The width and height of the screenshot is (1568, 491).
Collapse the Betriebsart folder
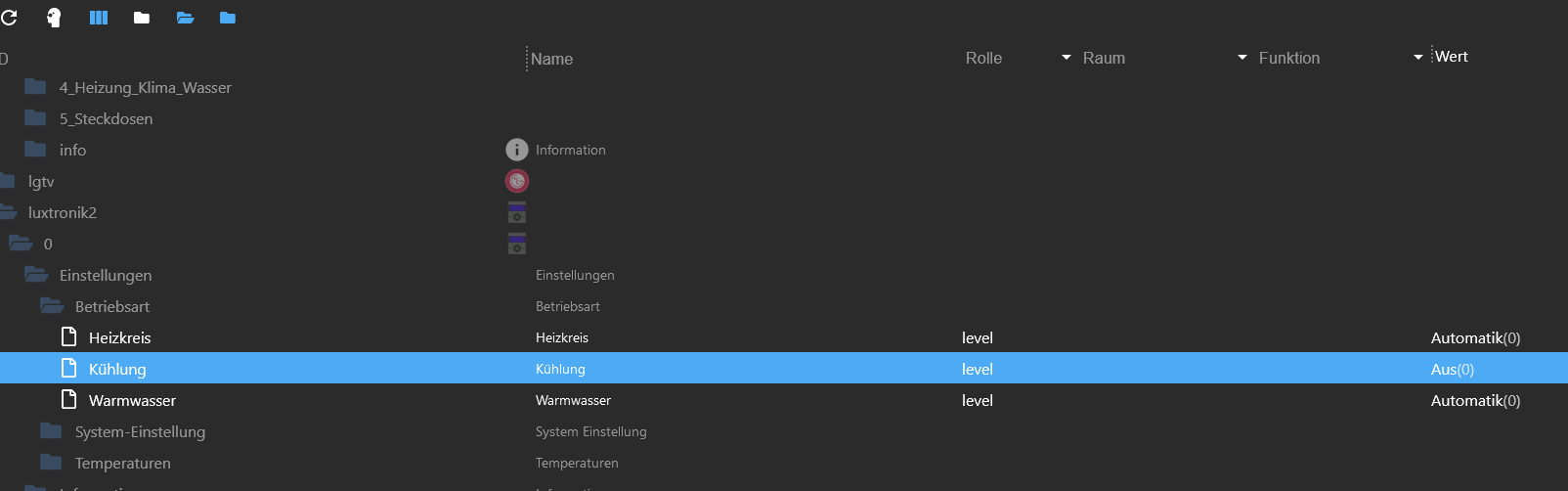tap(53, 306)
